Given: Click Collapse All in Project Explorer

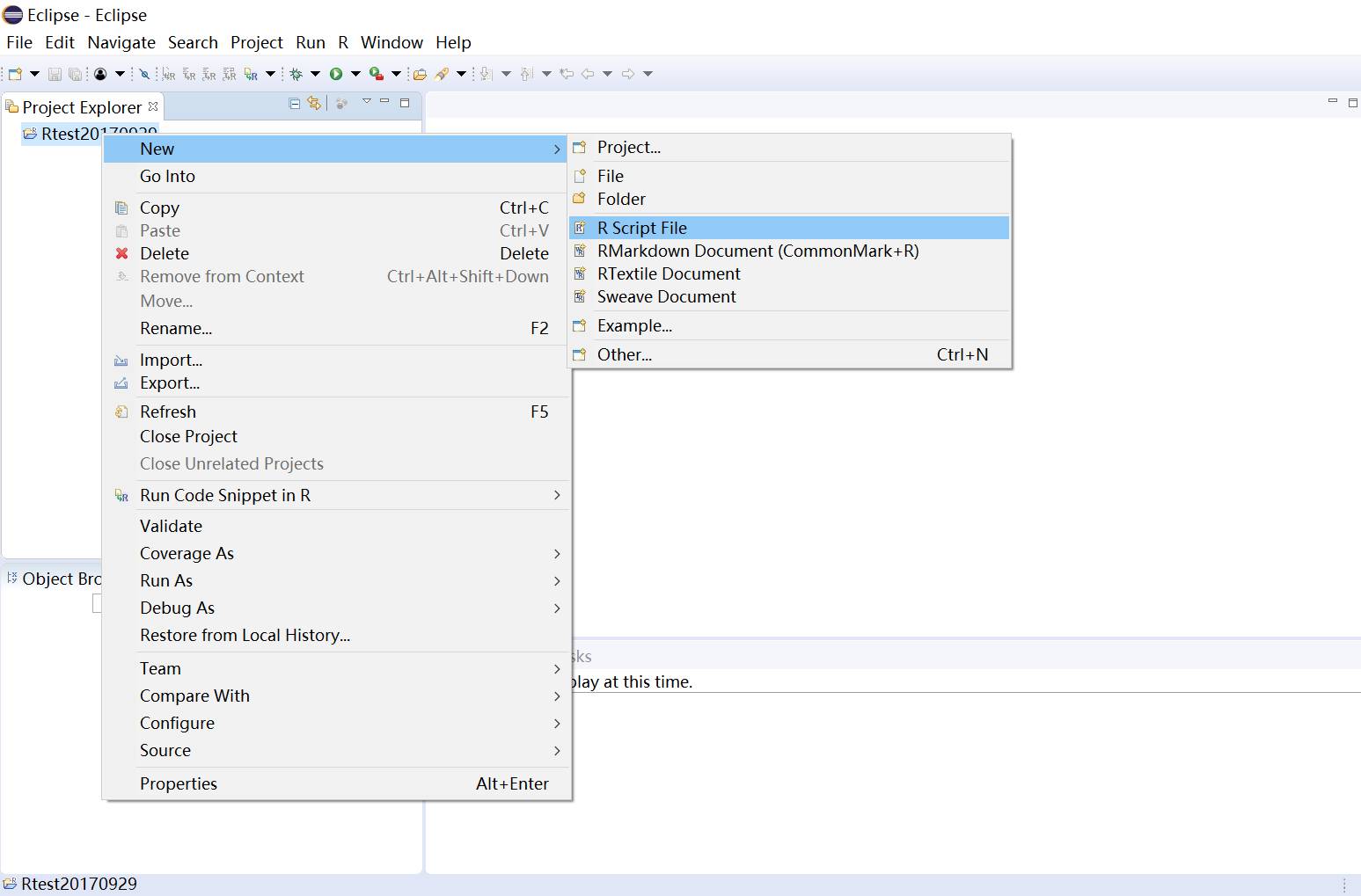Looking at the screenshot, I should (x=295, y=104).
